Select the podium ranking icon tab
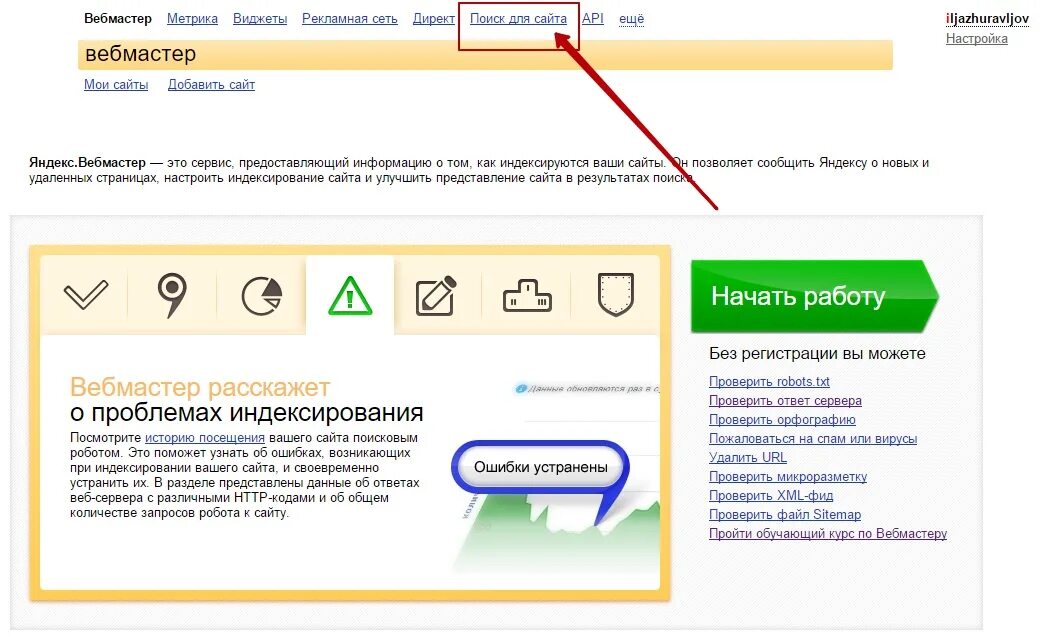 click(527, 296)
